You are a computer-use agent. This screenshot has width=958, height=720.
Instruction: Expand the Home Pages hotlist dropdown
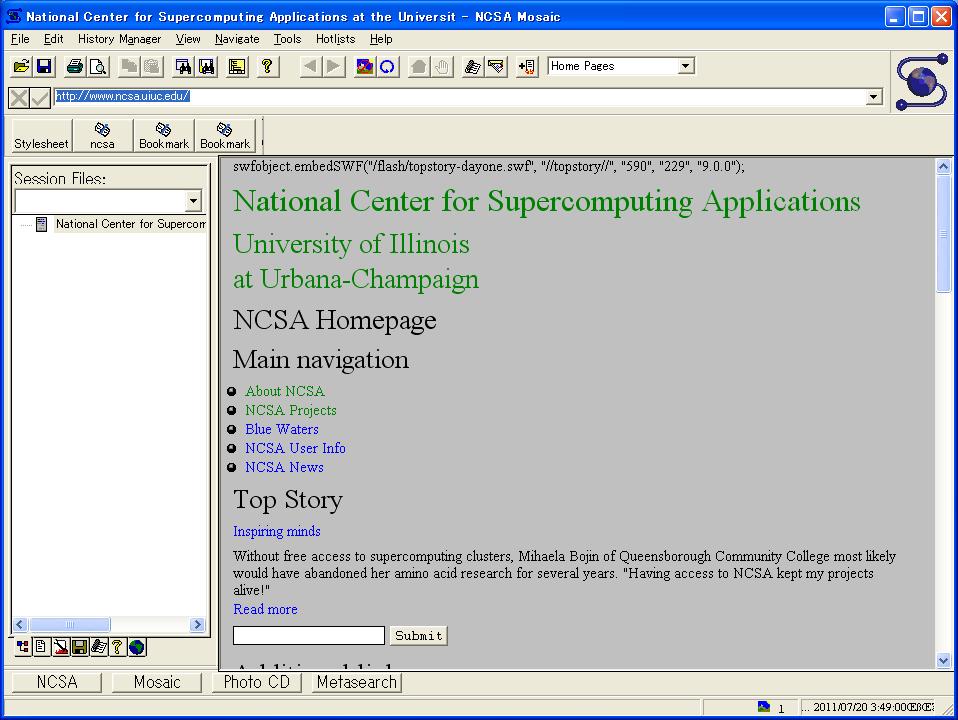[x=686, y=66]
